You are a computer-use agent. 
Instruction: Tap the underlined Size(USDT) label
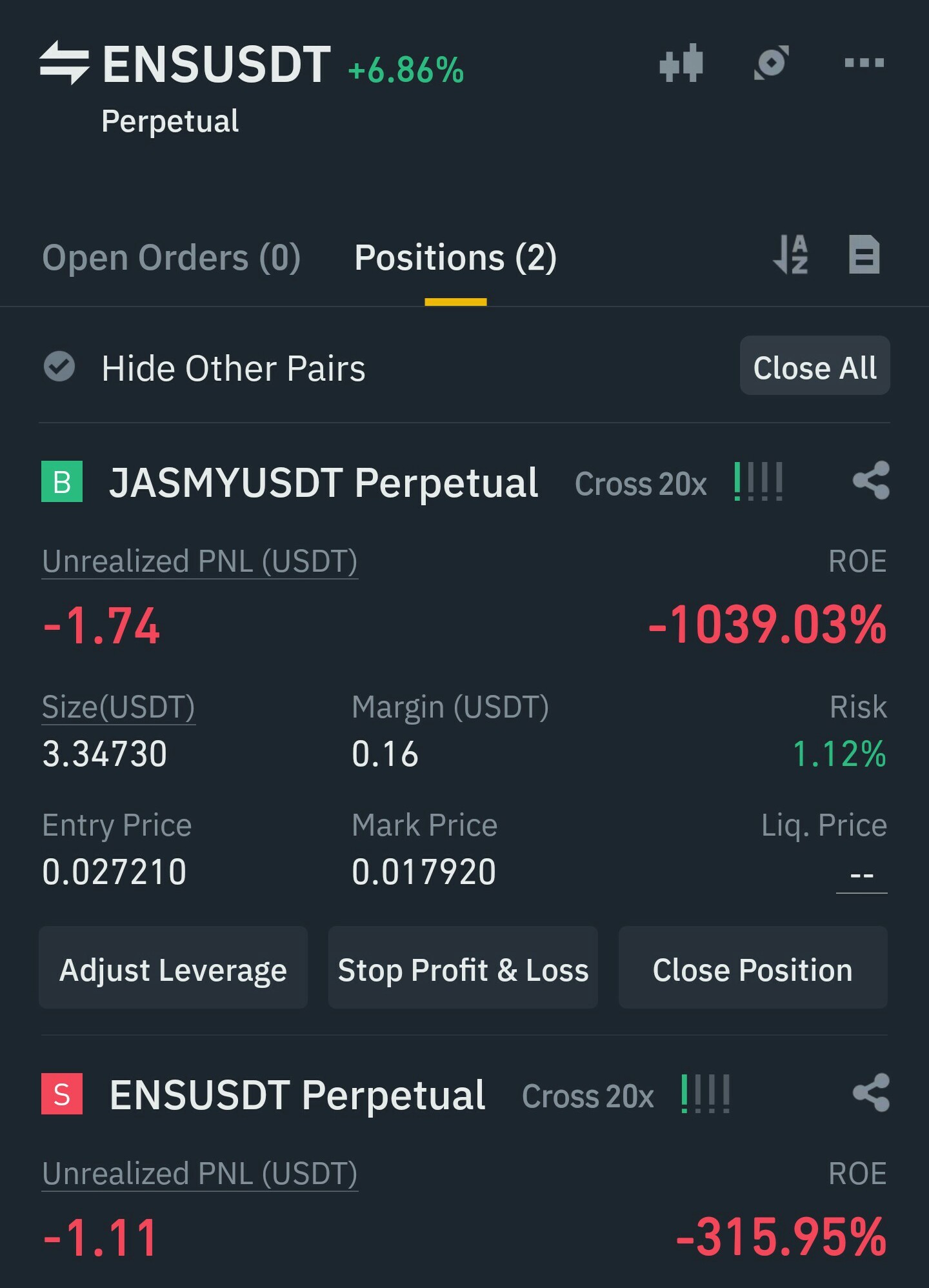119,707
